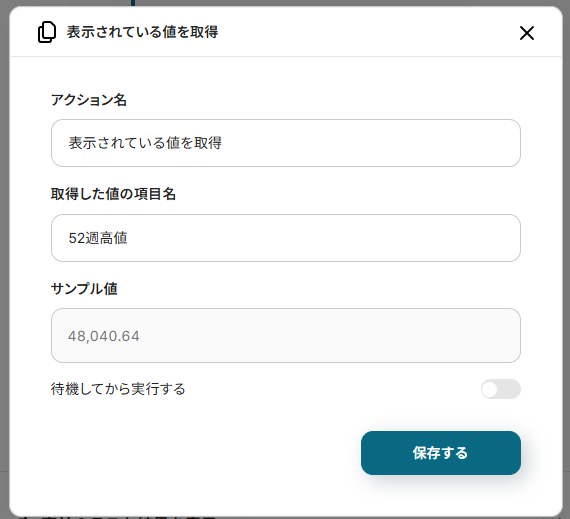The image size is (570, 519).
Task: Click the teal vertical bar behind the dialog
Action: coord(133,3)
